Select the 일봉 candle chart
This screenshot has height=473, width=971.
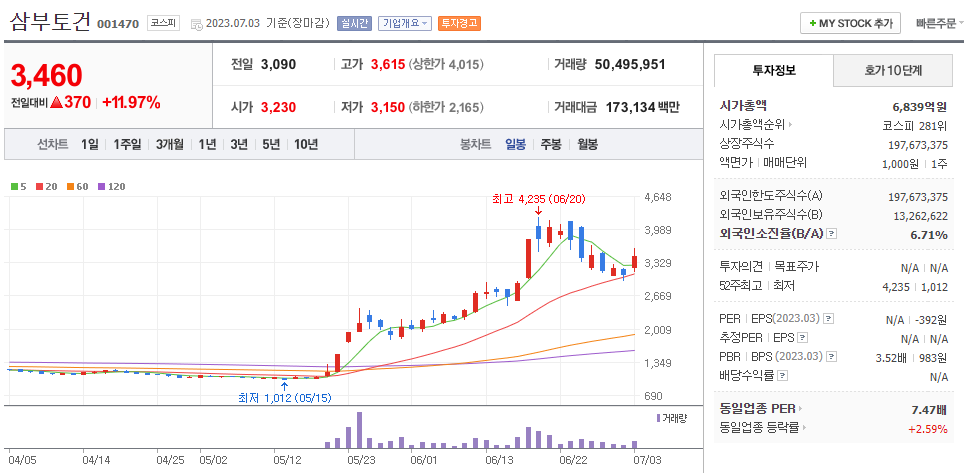coord(515,144)
